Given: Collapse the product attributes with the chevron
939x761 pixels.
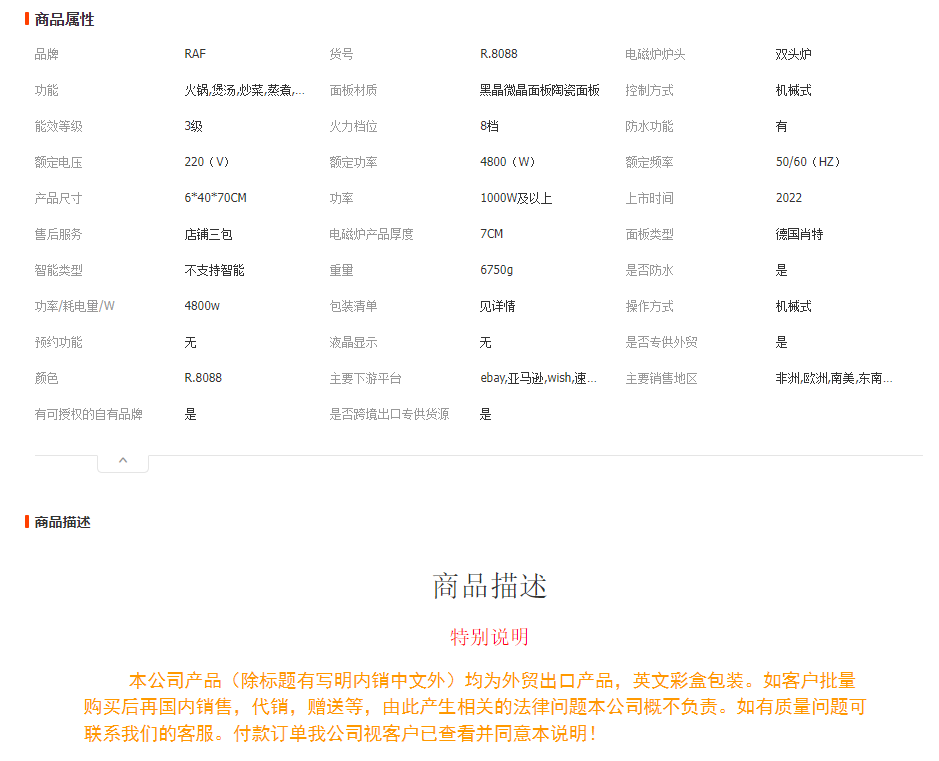Looking at the screenshot, I should click(123, 461).
